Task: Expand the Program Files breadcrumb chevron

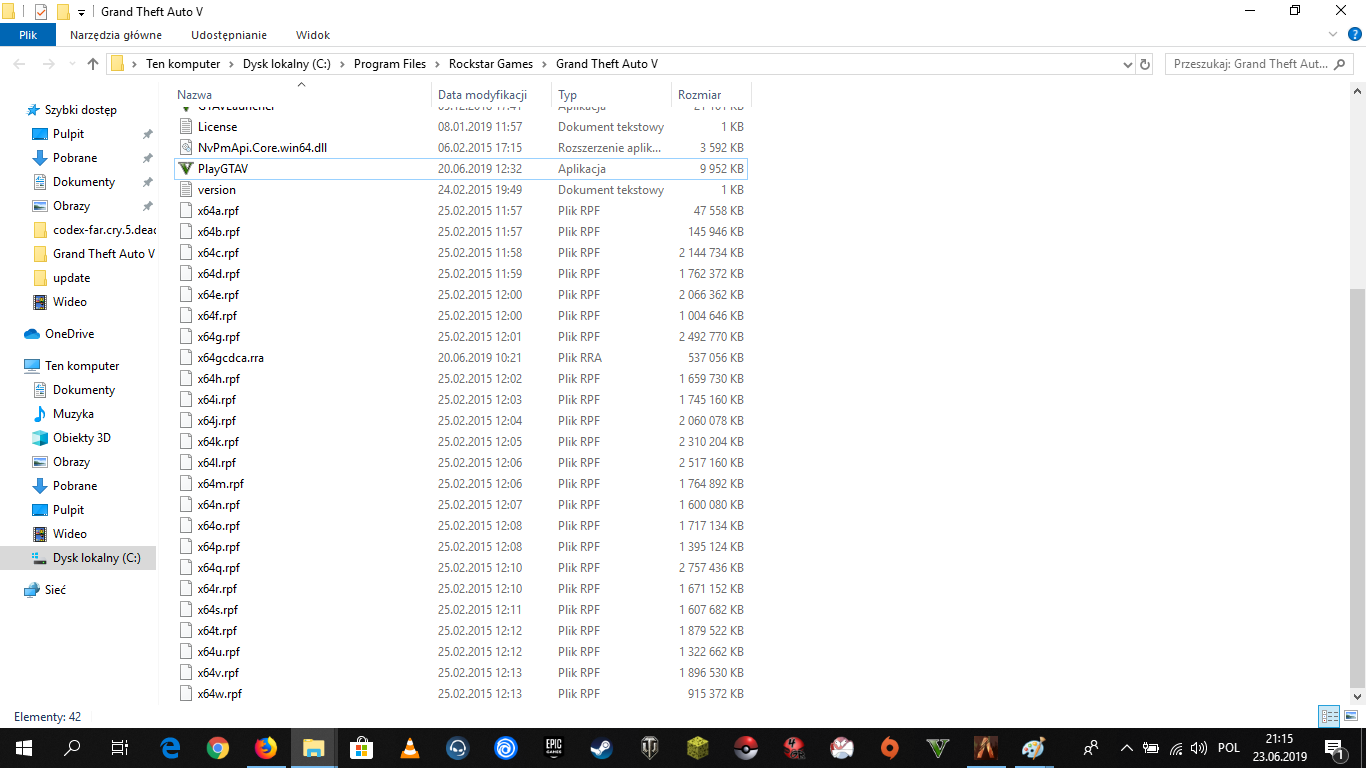Action: point(437,64)
